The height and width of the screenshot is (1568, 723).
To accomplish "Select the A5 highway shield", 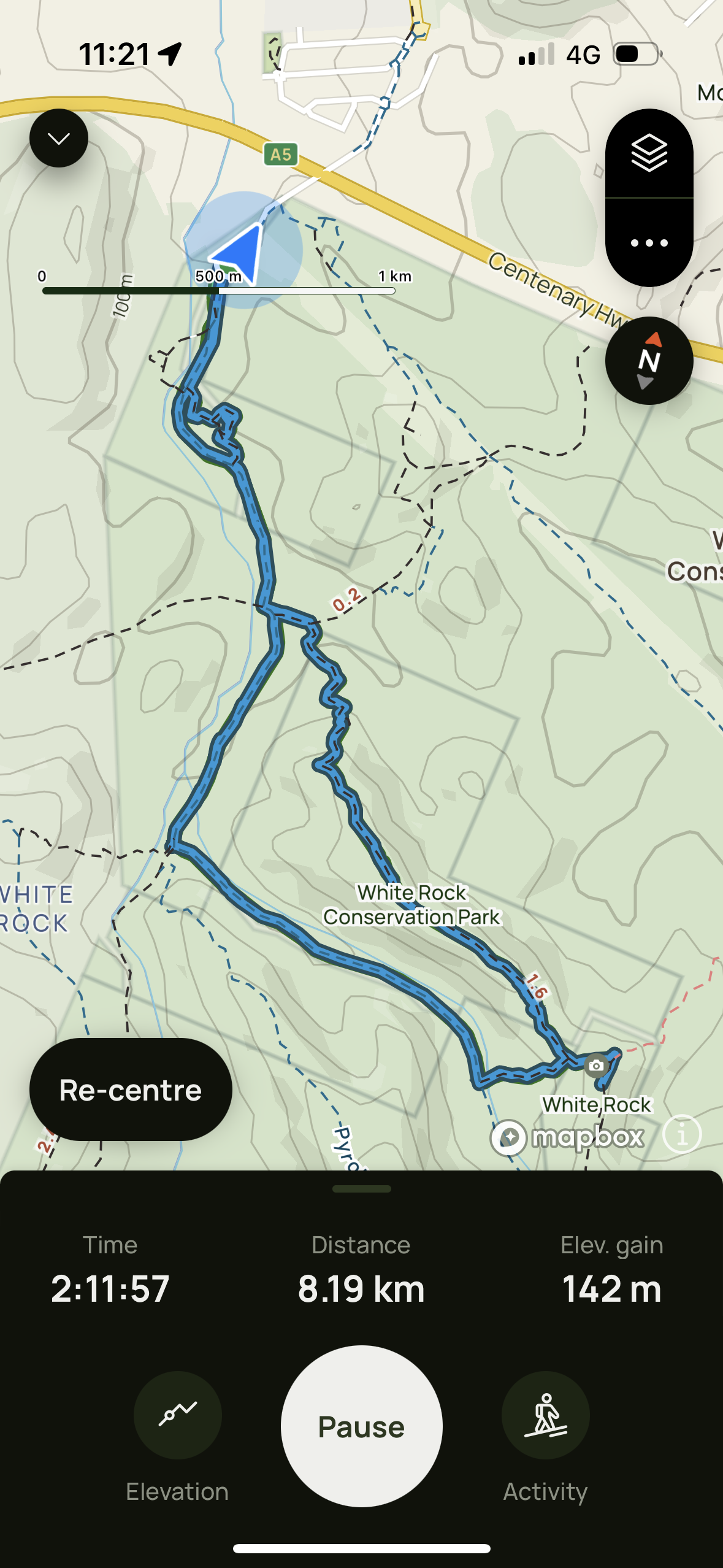I will tap(281, 155).
